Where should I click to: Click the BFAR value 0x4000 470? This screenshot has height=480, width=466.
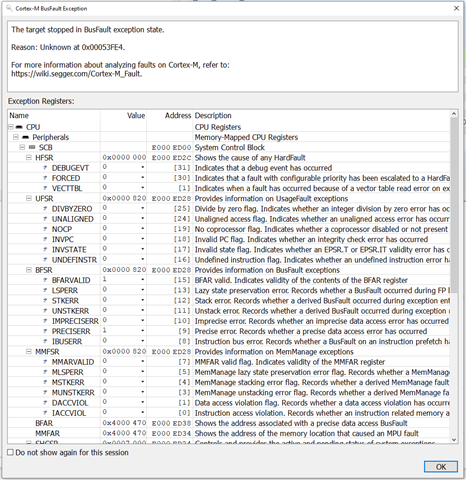124,423
